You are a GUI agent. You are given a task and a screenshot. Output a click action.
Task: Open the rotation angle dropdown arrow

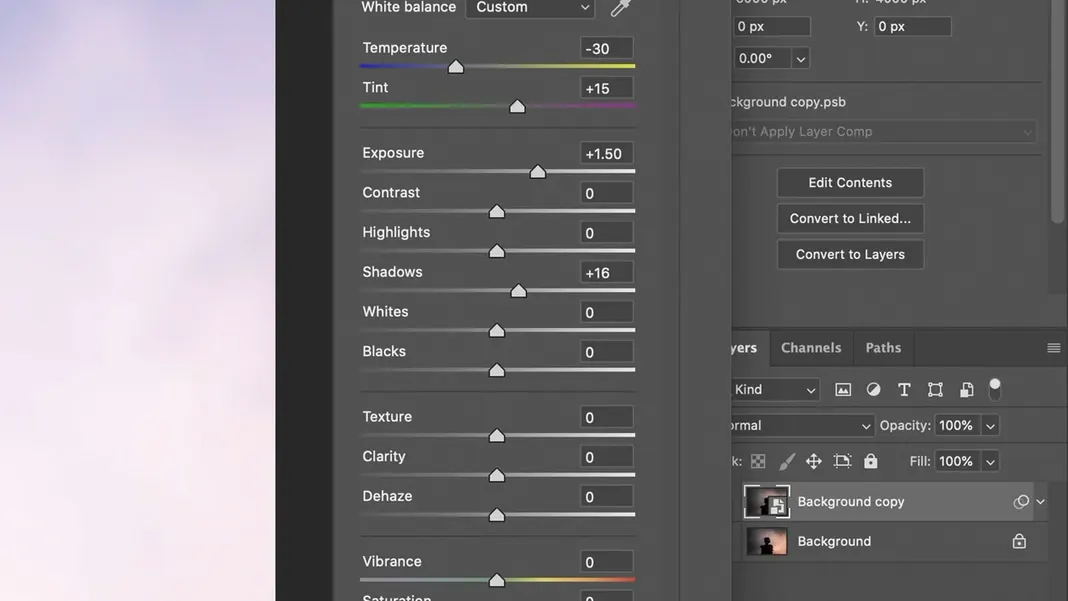coord(801,59)
